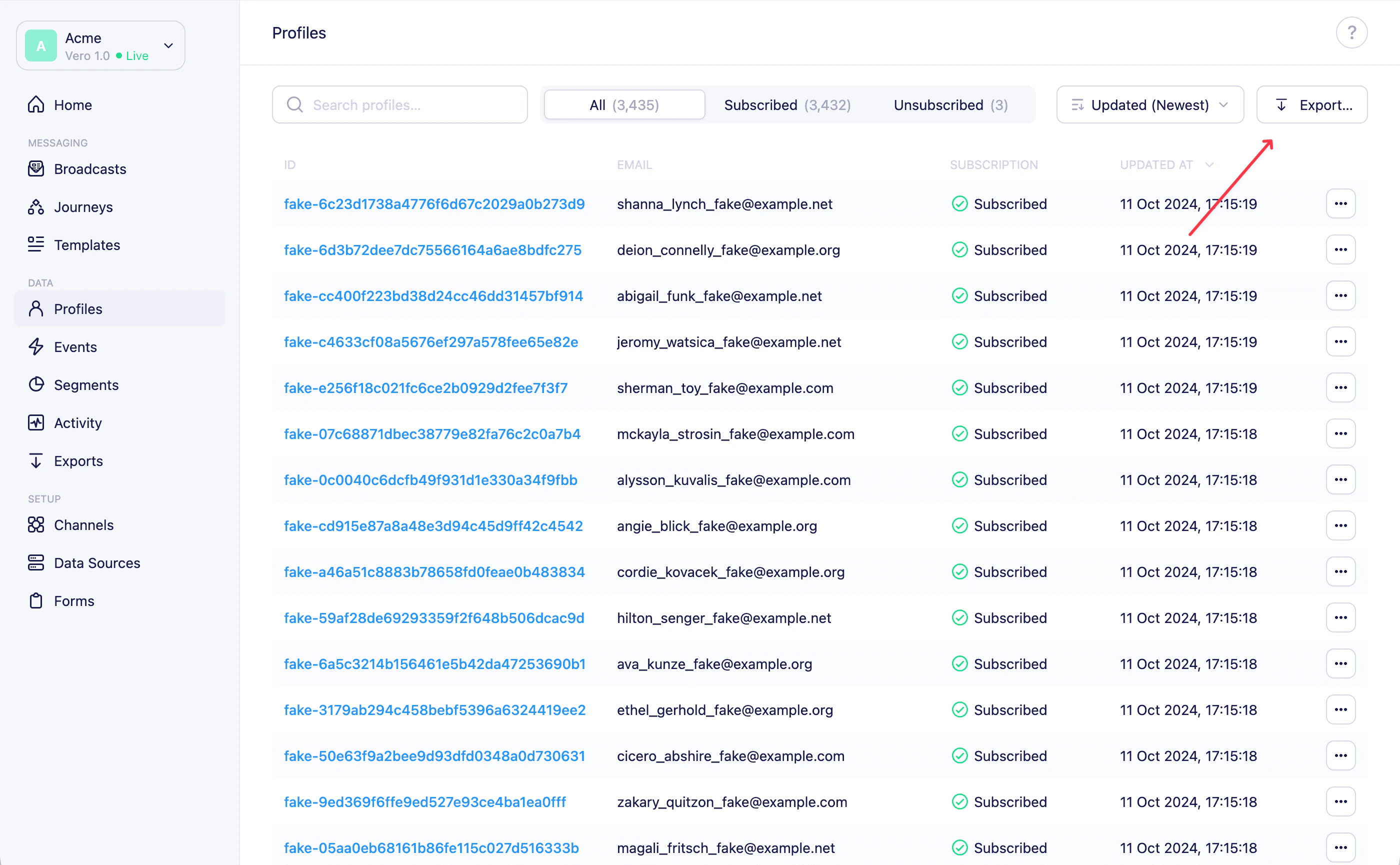Go to Data Sources in the sidebar
This screenshot has height=865, width=1400.
119,563
